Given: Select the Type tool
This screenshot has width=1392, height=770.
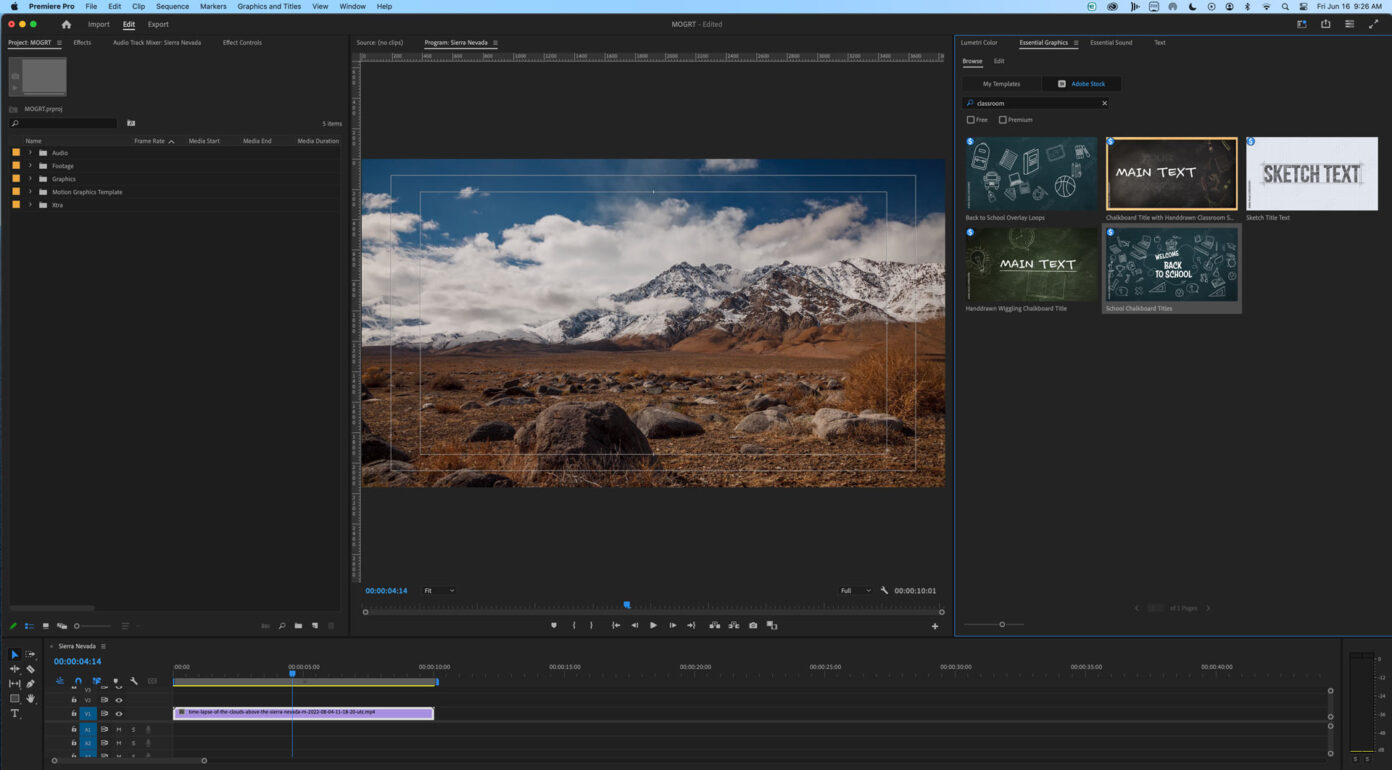Looking at the screenshot, I should [x=14, y=713].
